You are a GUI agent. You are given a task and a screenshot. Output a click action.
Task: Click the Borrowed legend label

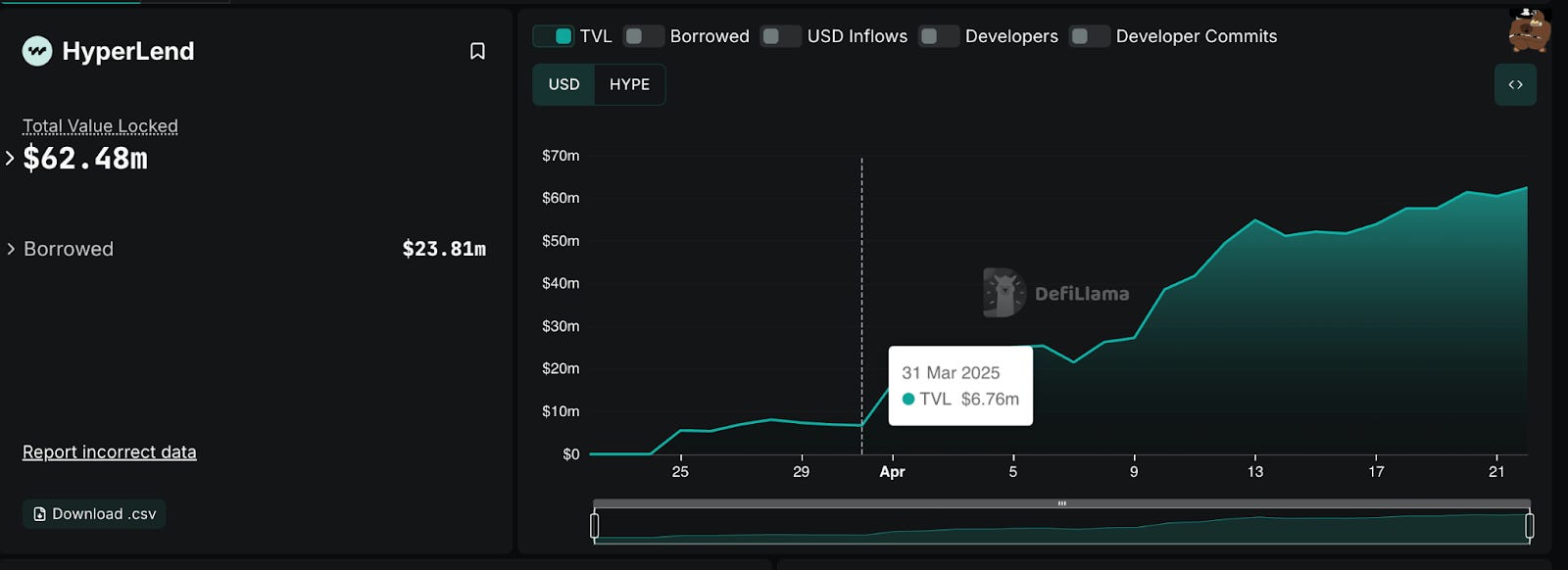(x=710, y=36)
